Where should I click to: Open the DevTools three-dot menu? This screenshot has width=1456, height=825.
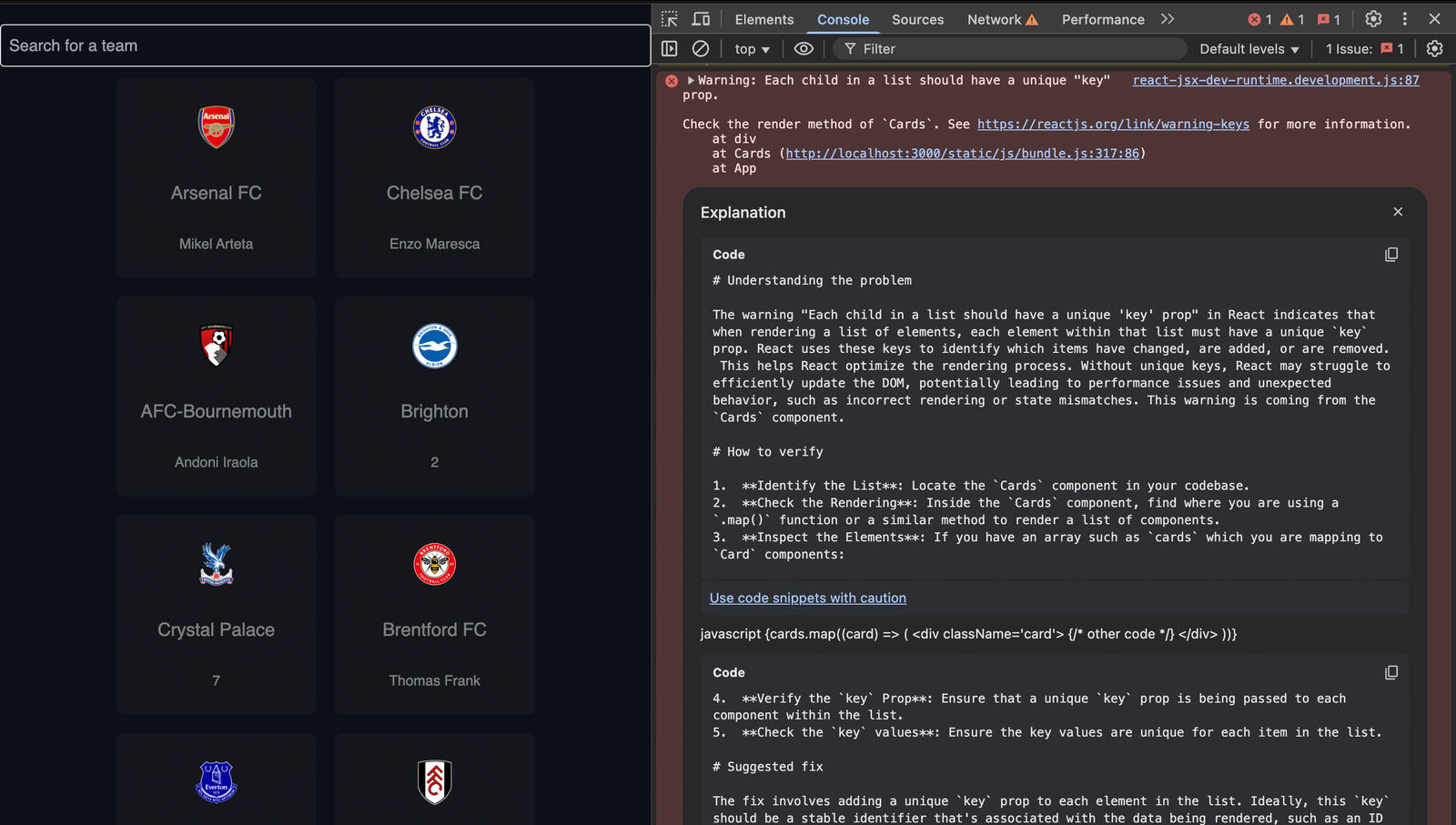point(1404,19)
